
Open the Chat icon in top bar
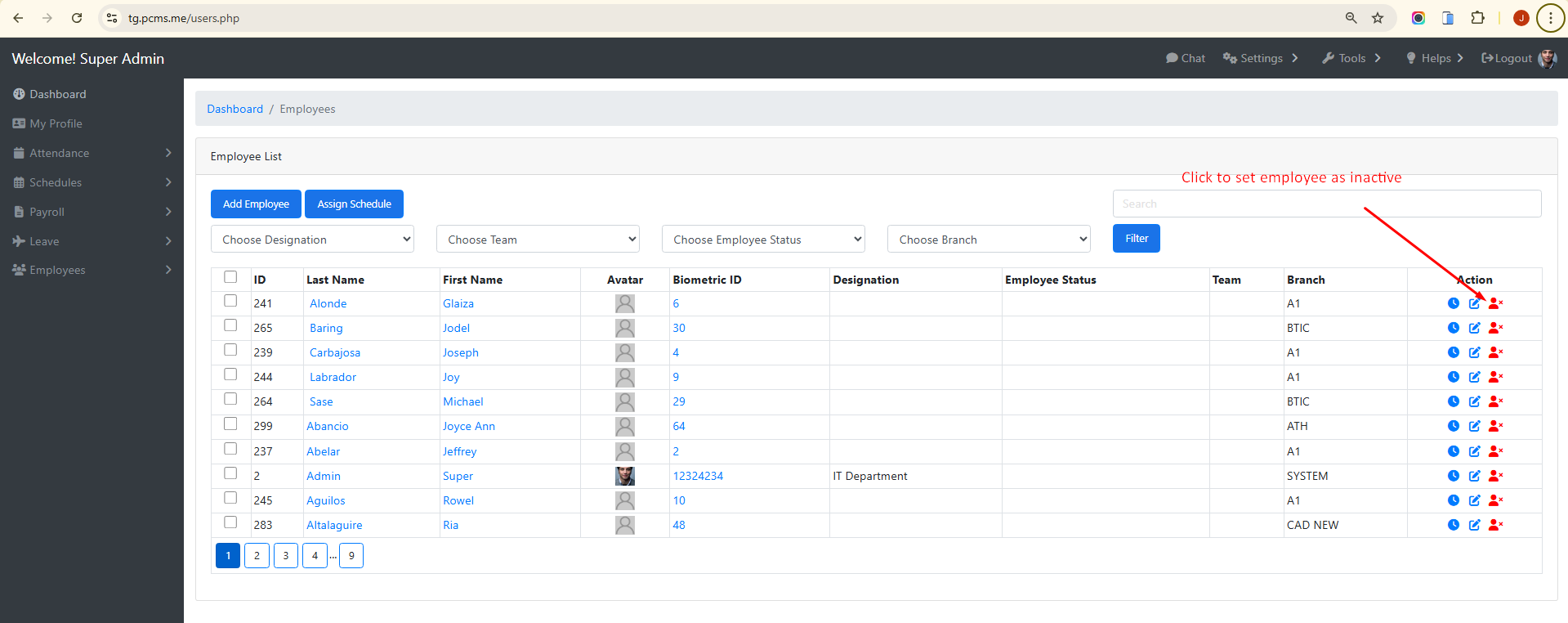coord(1185,58)
